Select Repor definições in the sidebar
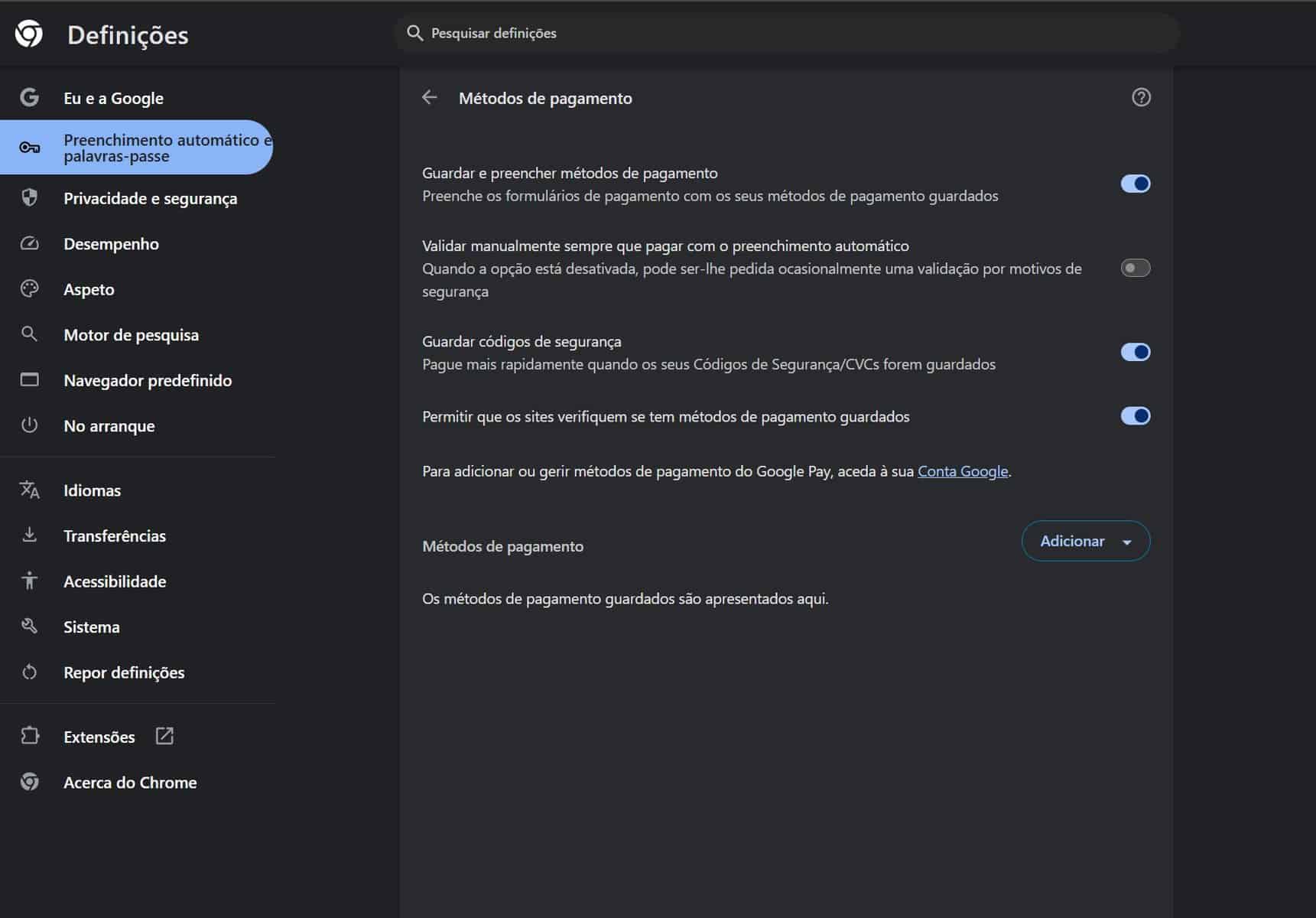Screen dimensions: 1316x918 click(123, 672)
